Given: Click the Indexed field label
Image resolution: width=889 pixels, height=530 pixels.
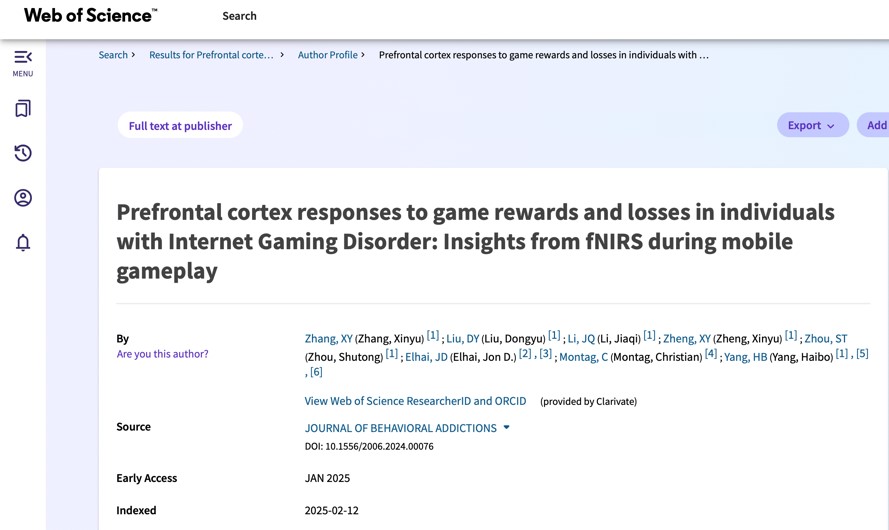Looking at the screenshot, I should click(136, 510).
